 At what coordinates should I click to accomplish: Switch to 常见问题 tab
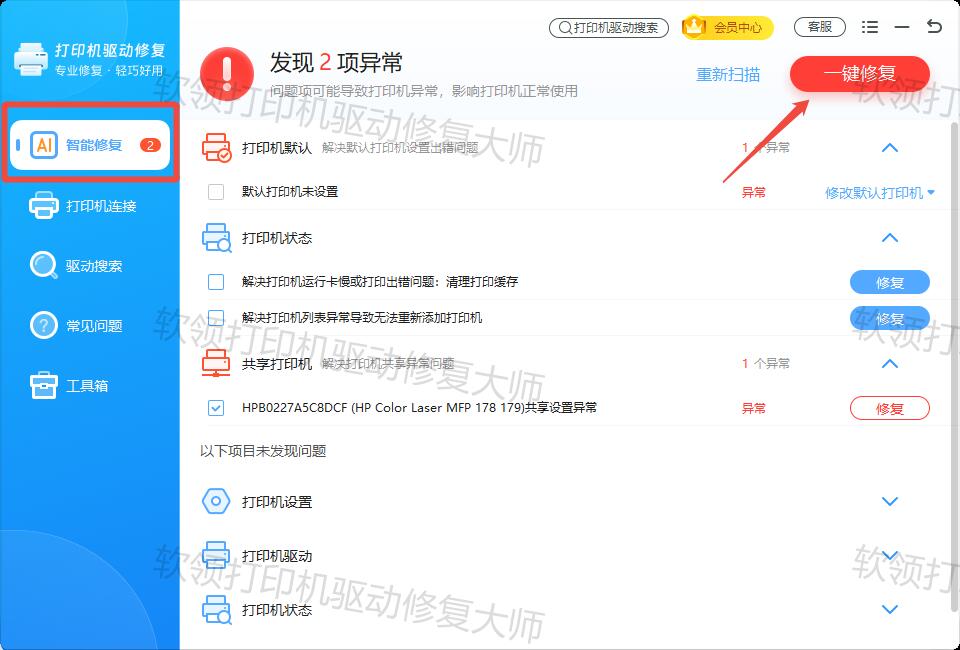tap(90, 325)
